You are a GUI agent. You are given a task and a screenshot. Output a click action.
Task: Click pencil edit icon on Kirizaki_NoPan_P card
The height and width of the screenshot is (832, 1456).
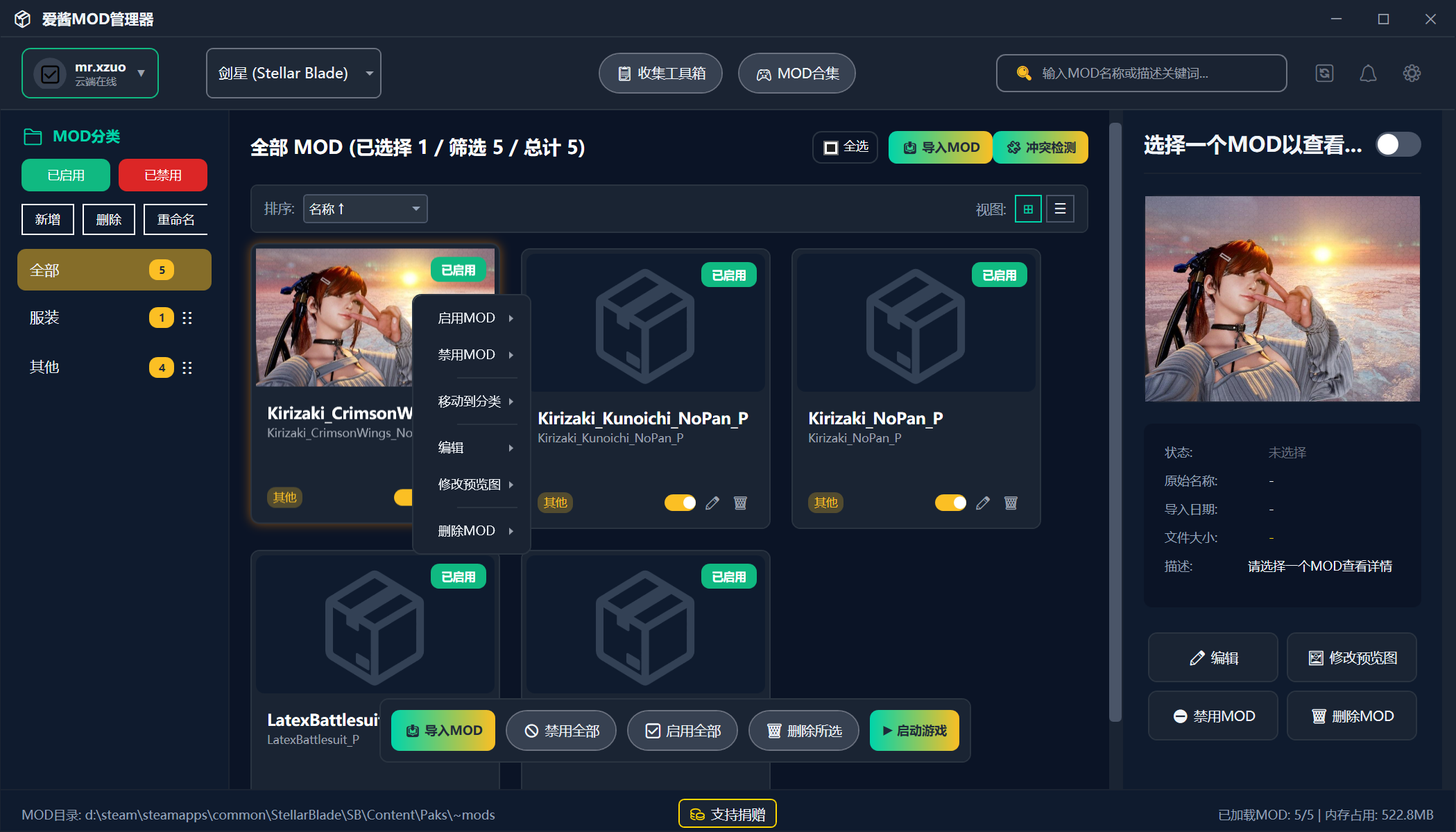(x=983, y=503)
